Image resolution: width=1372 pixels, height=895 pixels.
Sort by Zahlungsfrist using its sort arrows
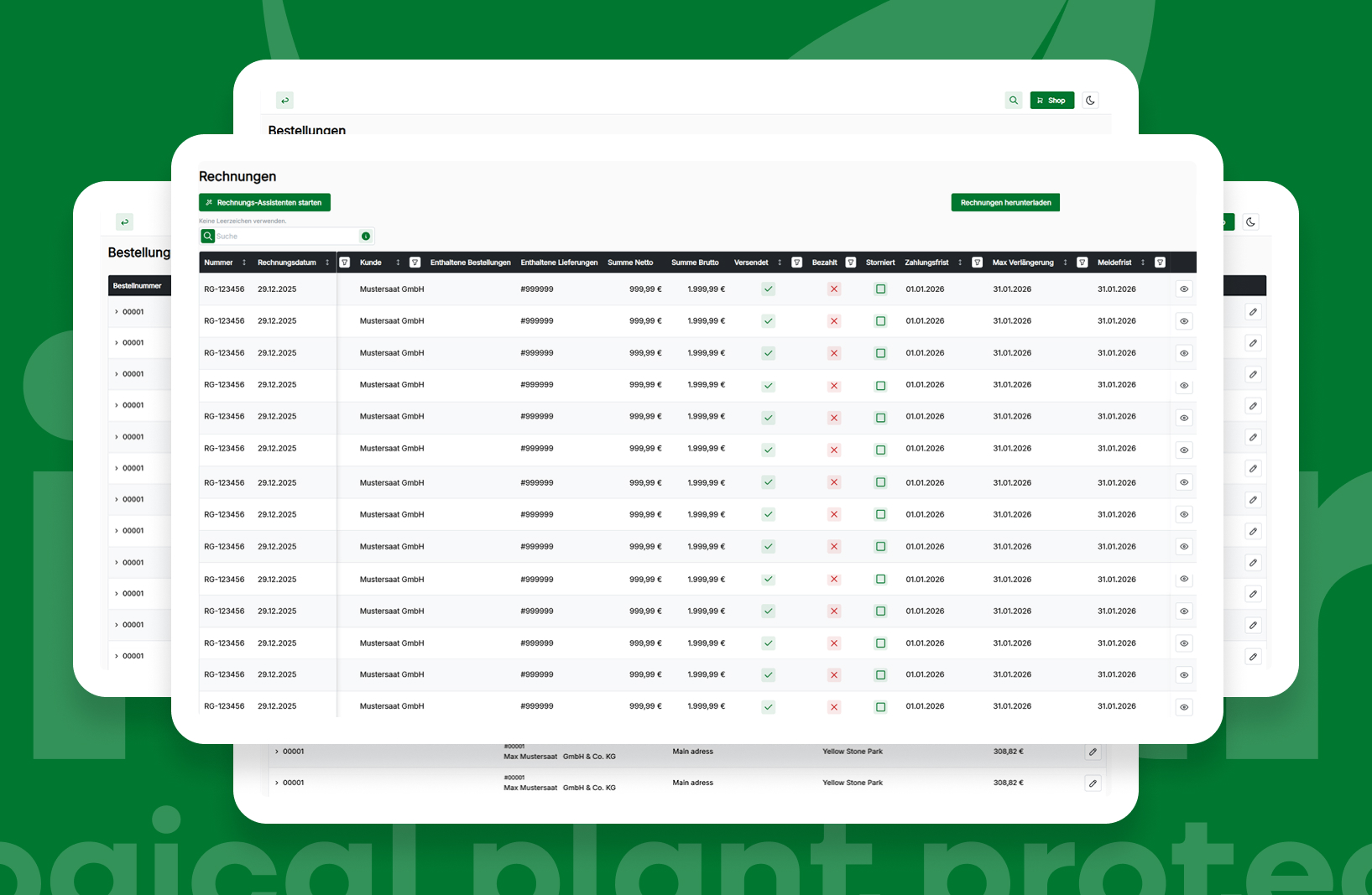click(960, 263)
